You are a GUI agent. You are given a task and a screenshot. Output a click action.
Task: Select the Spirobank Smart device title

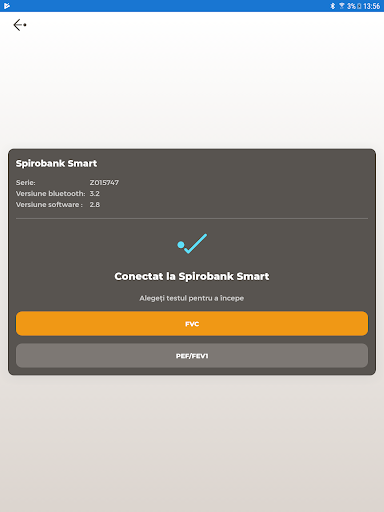56,163
